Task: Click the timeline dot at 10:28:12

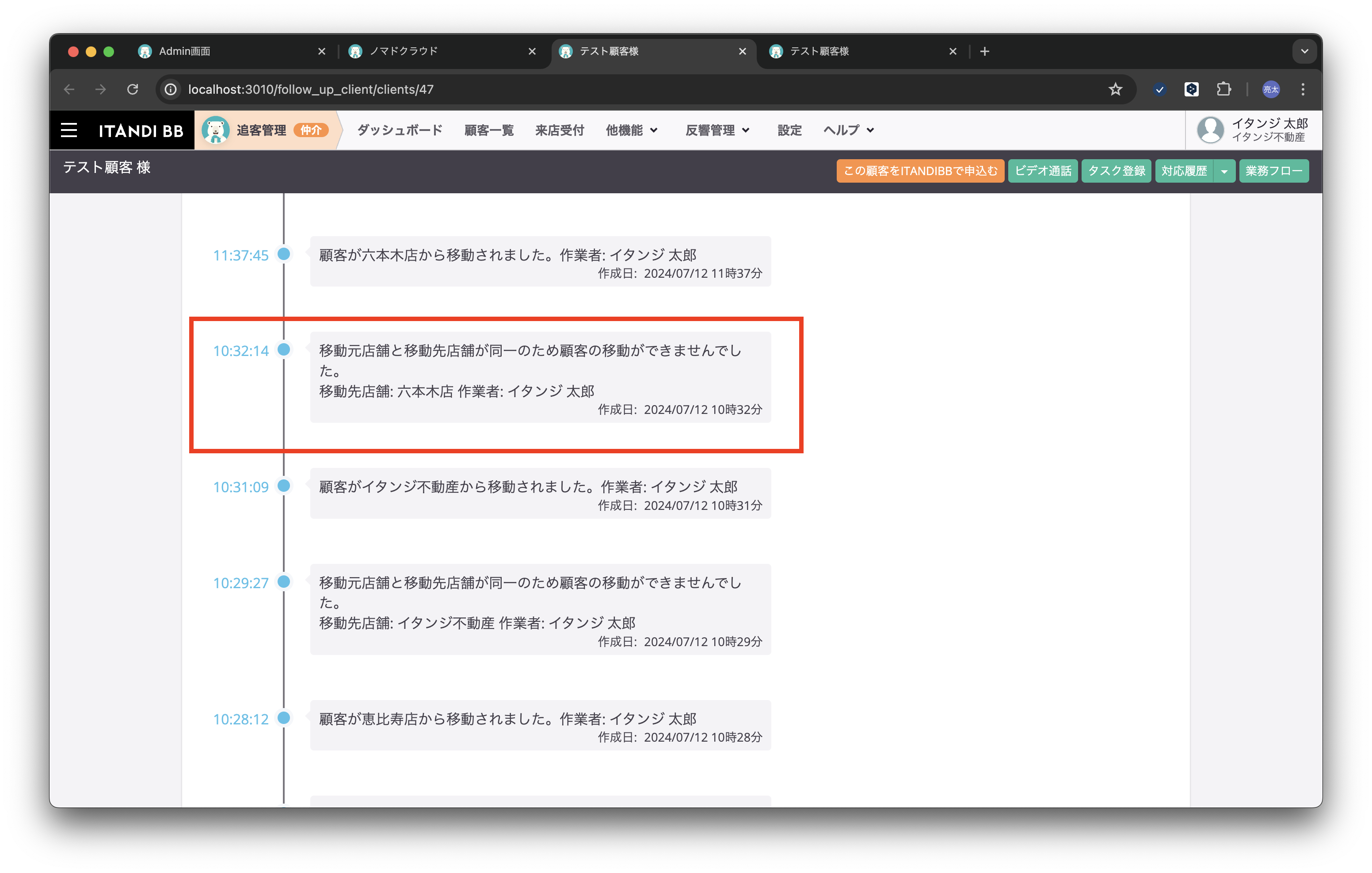Action: pyautogui.click(x=284, y=717)
